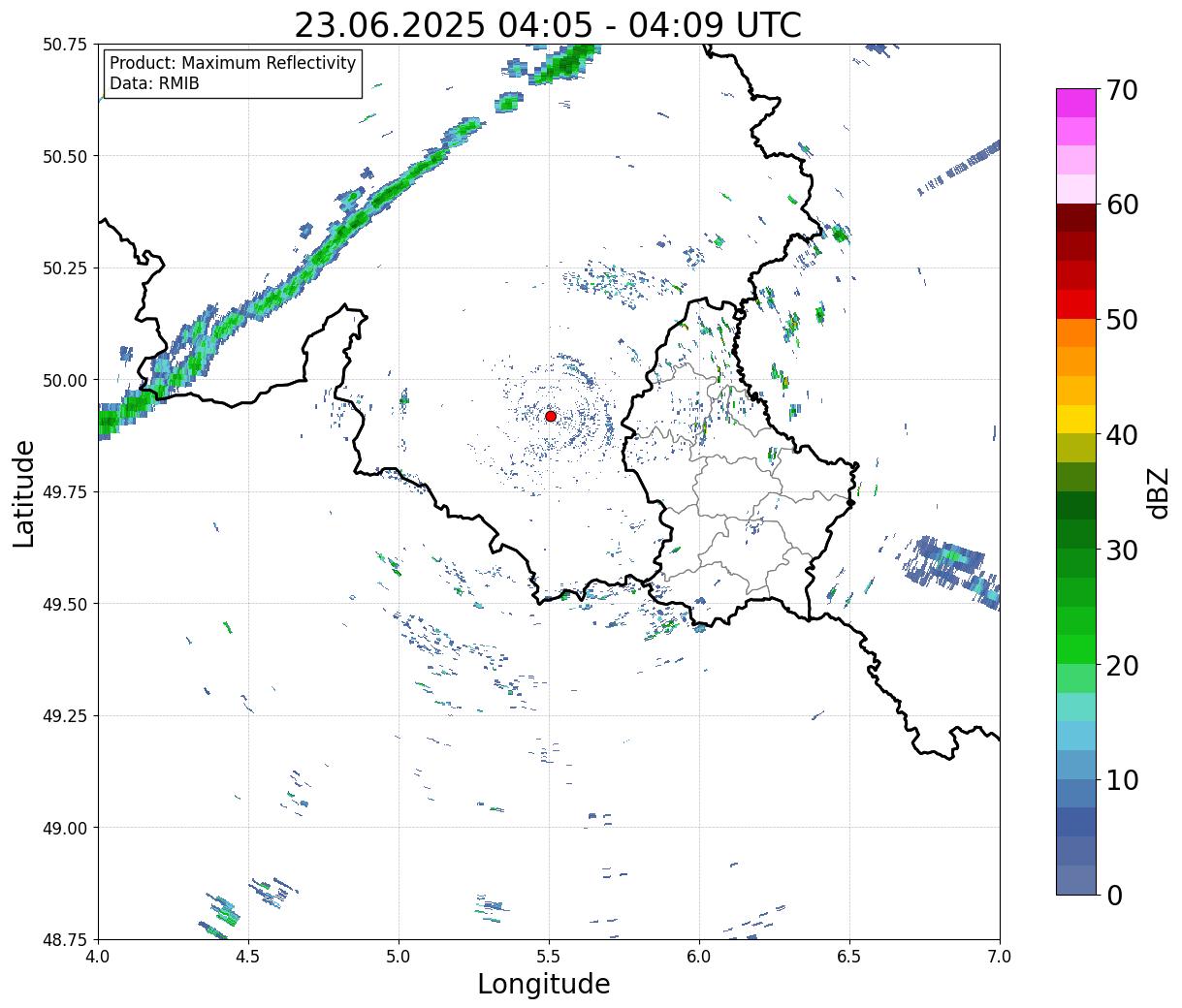Click the bright red colorbar segment above 50
Viewport: 1182px width, 1008px height.
(x=1076, y=303)
